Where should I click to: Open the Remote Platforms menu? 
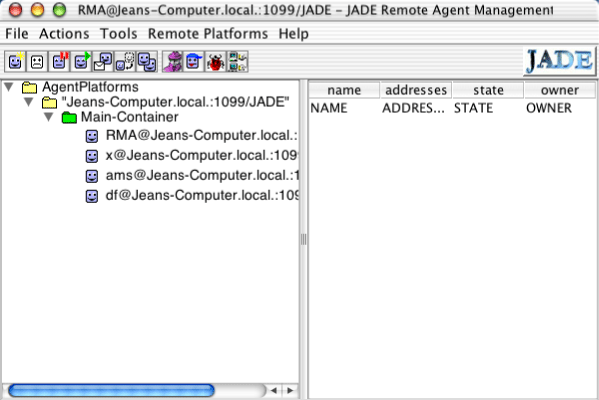tap(208, 34)
